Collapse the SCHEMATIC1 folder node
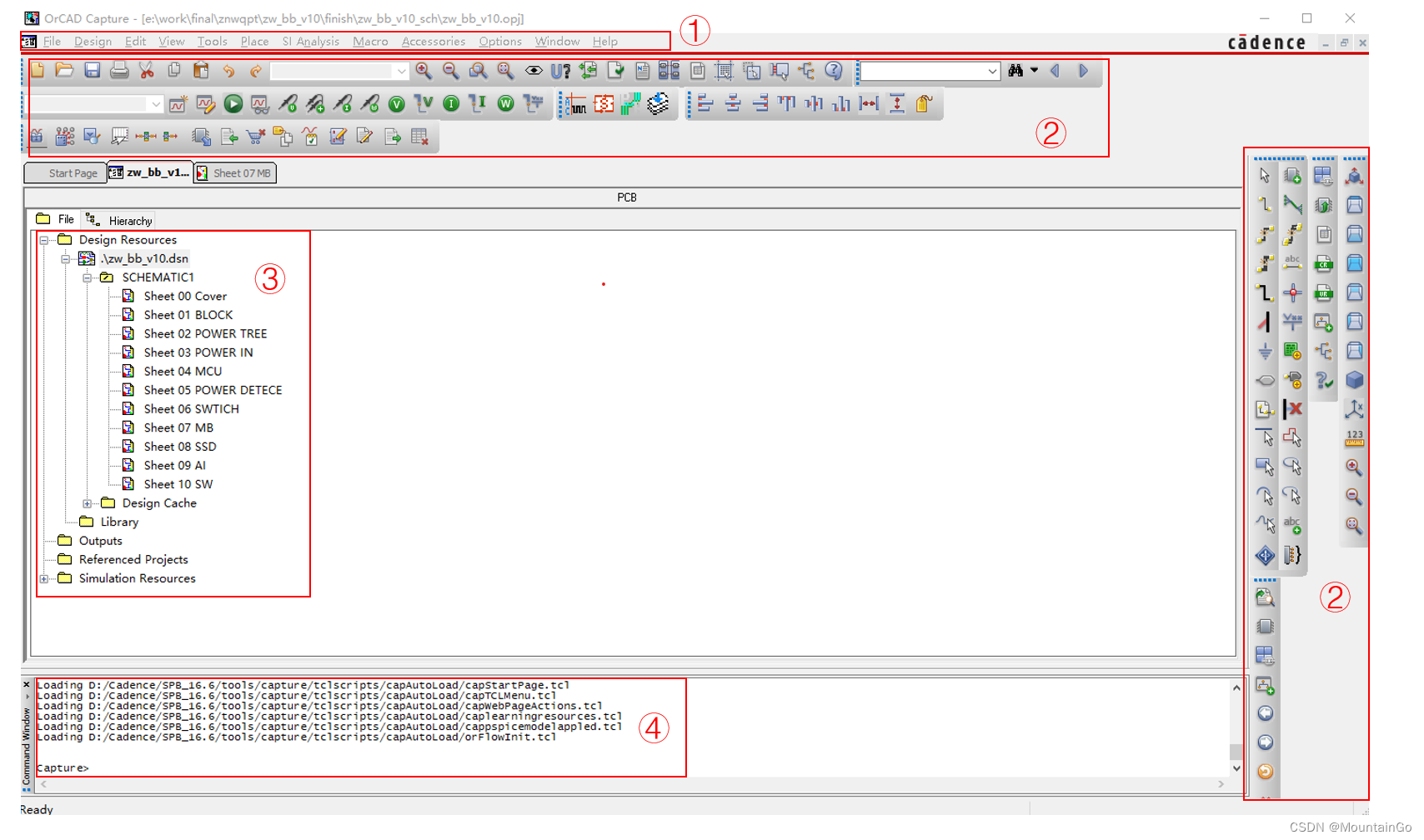This screenshot has width=1424, height=840. (87, 277)
